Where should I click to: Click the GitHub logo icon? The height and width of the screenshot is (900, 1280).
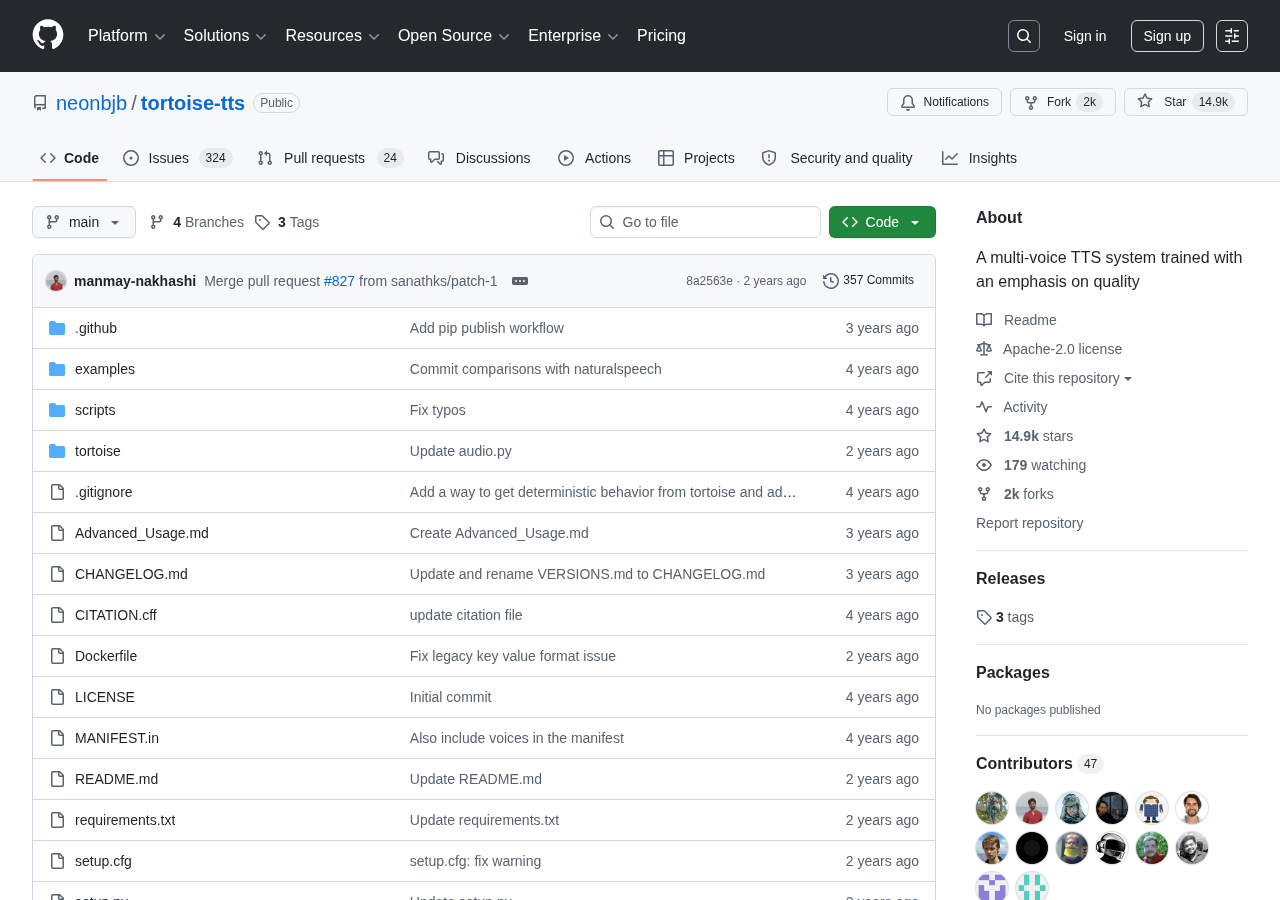click(48, 35)
